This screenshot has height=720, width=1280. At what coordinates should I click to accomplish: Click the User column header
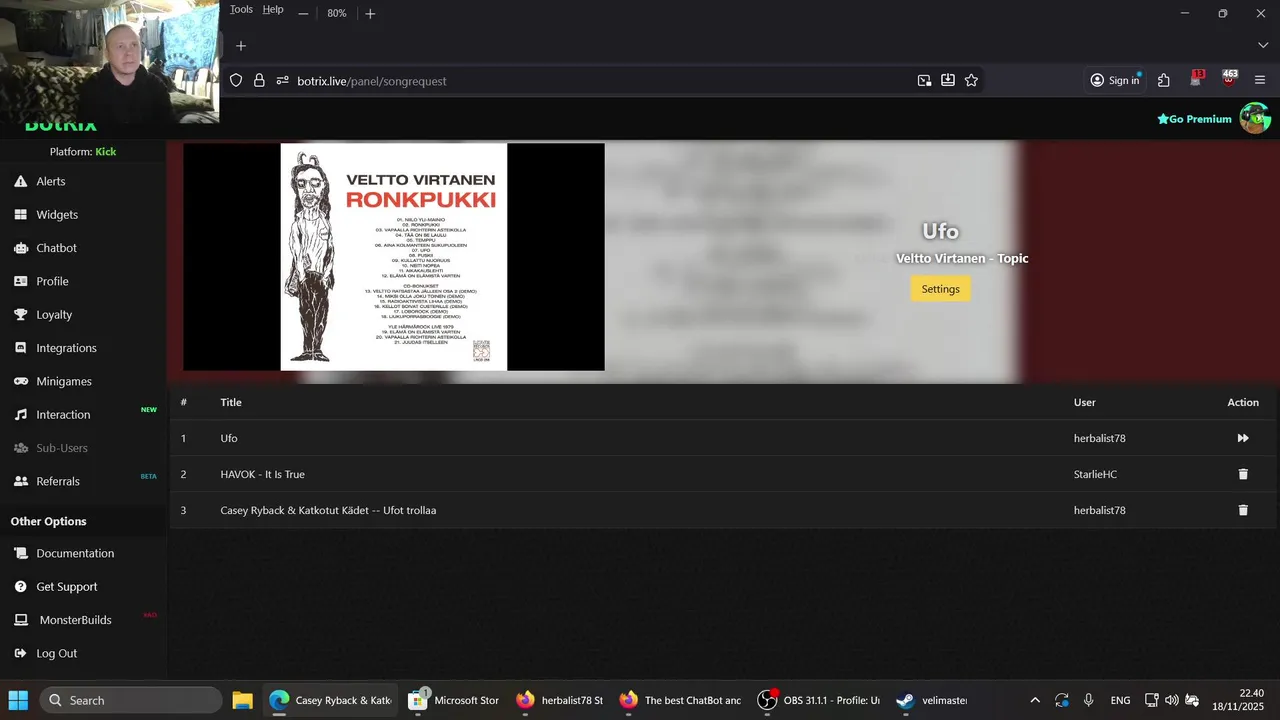coord(1084,402)
